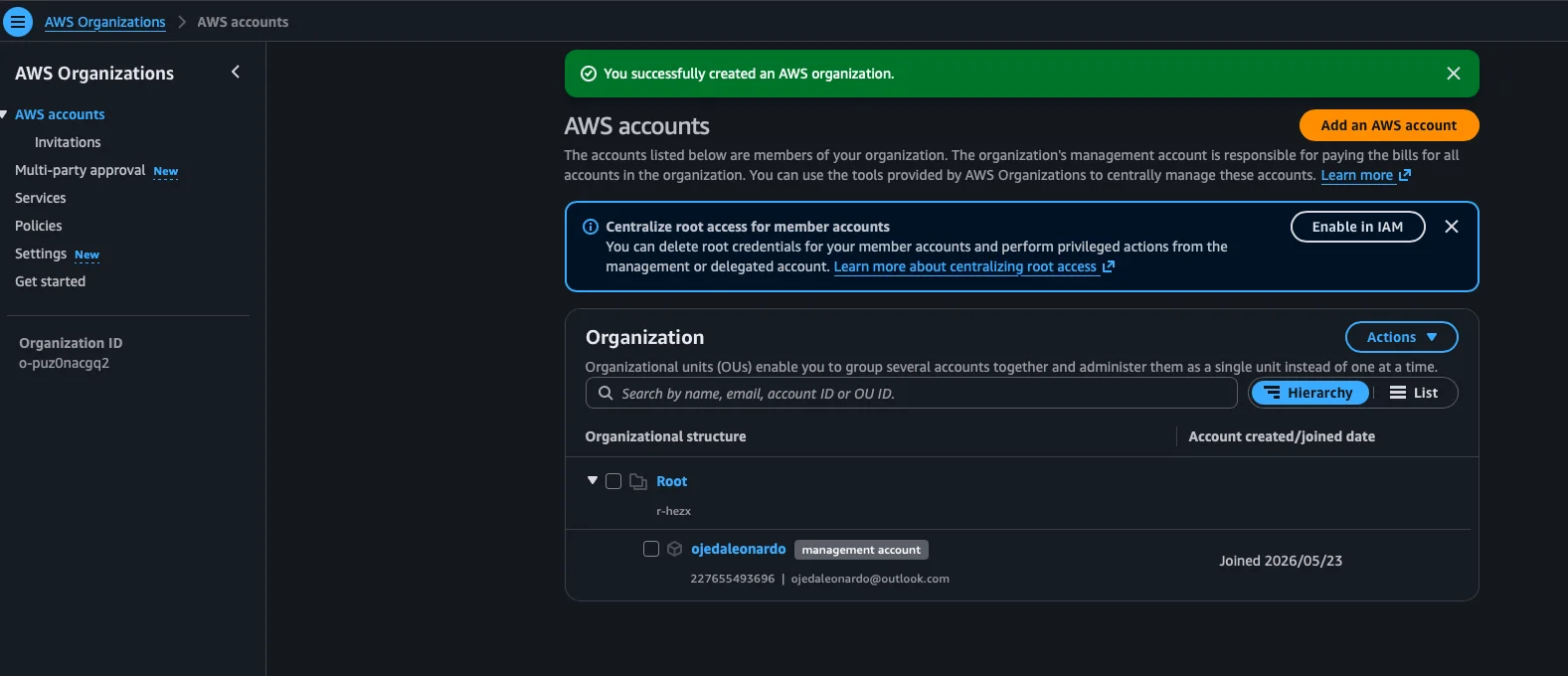This screenshot has width=1568, height=676.
Task: Collapse the Root tree node
Action: pos(593,480)
